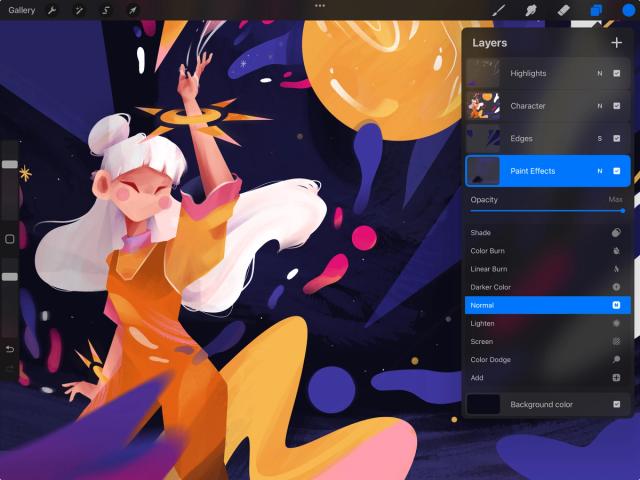Image resolution: width=640 pixels, height=480 pixels.
Task: Open blend mode N of Character layer
Action: [600, 106]
